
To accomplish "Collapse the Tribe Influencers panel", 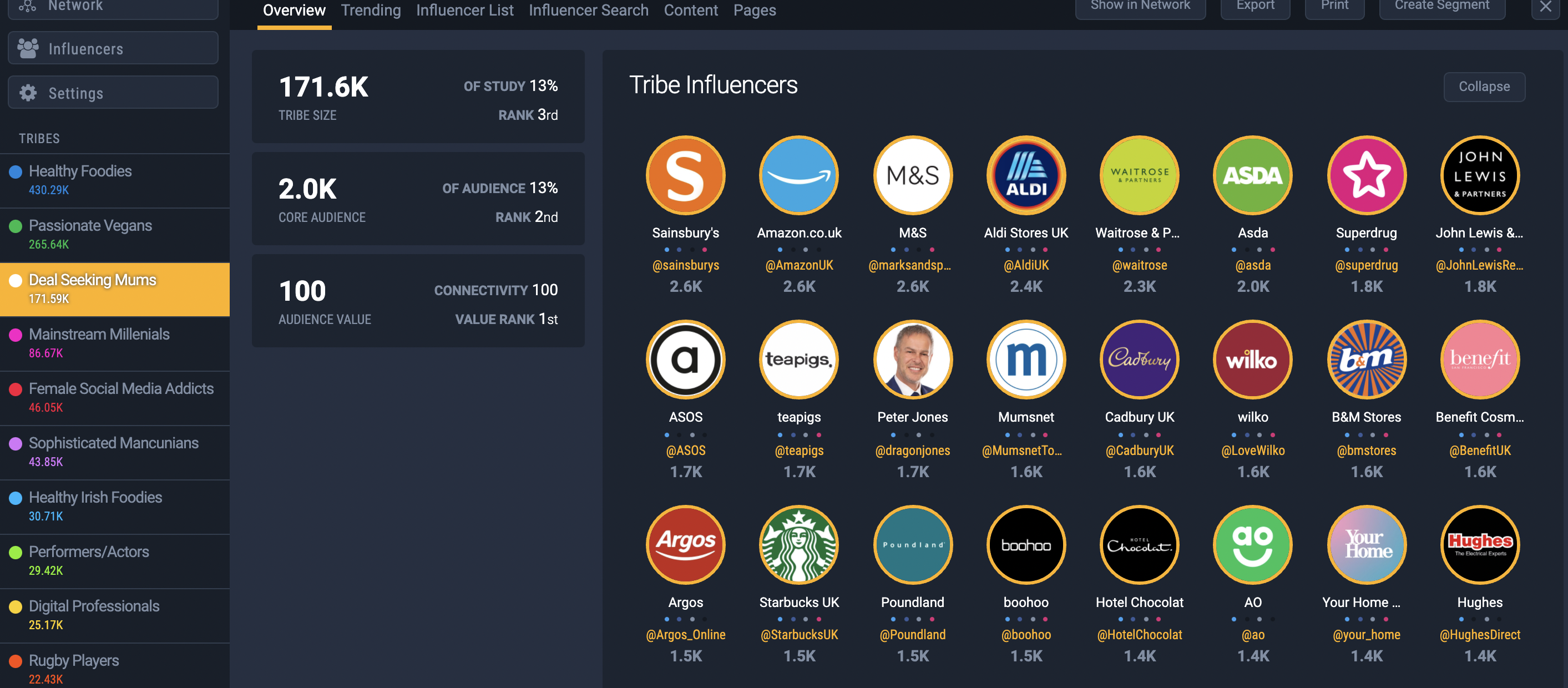I will [x=1484, y=87].
